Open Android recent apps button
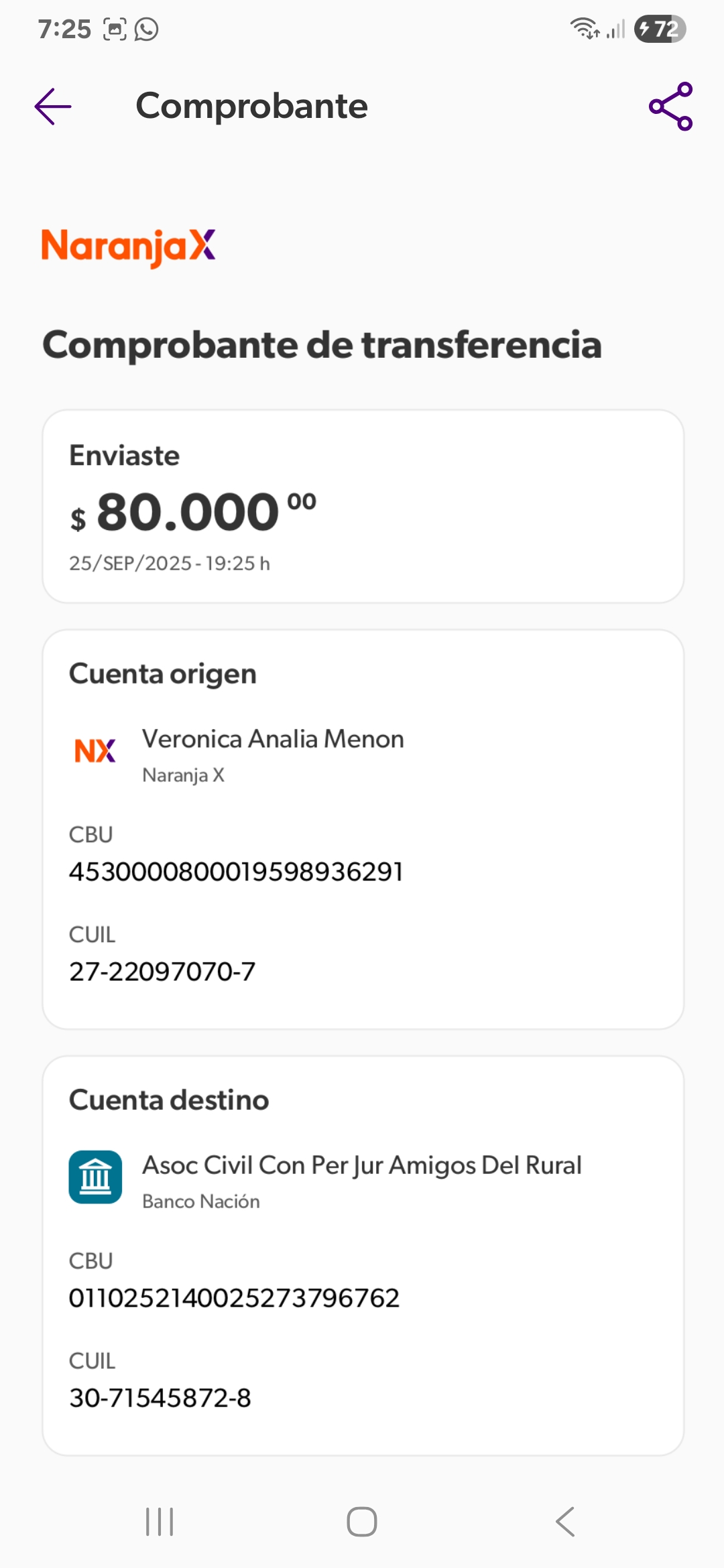This screenshot has width=724, height=1568. point(160,1522)
